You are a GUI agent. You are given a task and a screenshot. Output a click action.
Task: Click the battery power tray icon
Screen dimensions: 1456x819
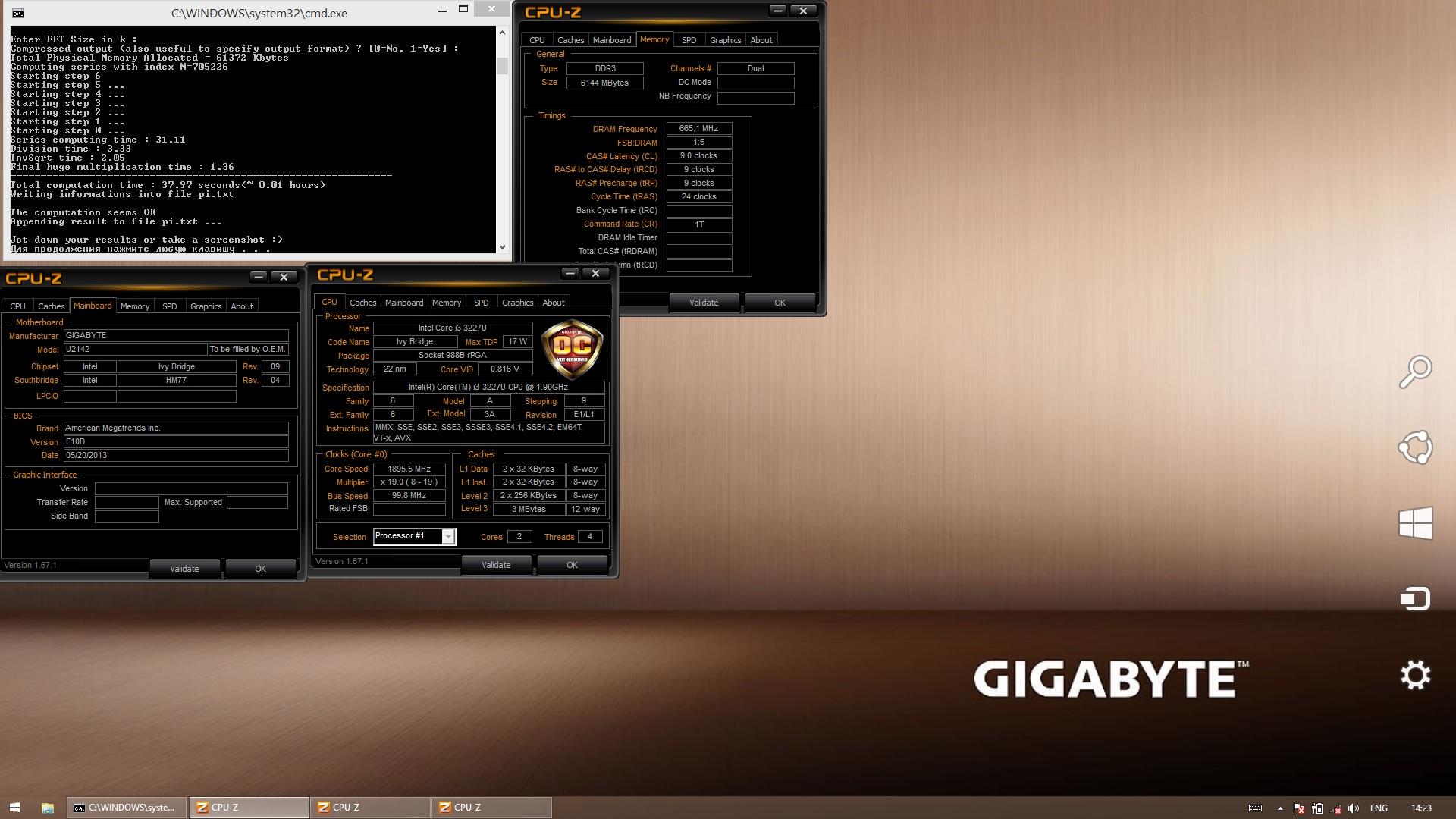click(1317, 808)
